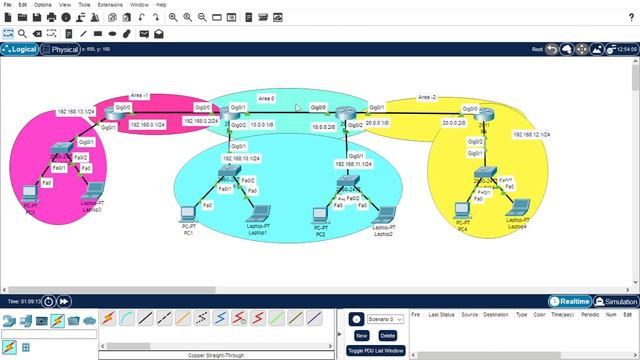Image resolution: width=640 pixels, height=360 pixels.
Task: Open the Tools menu
Action: pos(84,5)
